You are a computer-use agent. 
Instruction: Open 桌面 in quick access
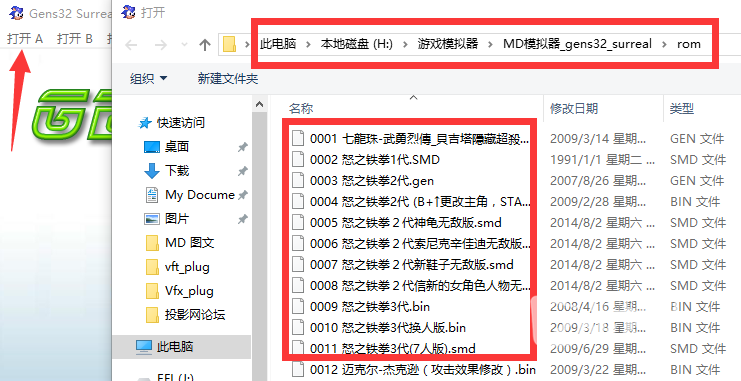click(177, 147)
